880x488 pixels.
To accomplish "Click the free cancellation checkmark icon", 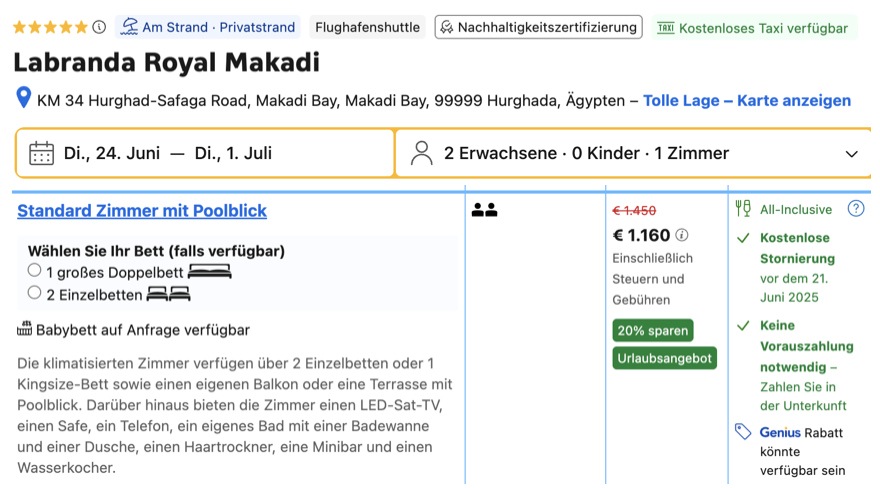I will pyautogui.click(x=743, y=238).
